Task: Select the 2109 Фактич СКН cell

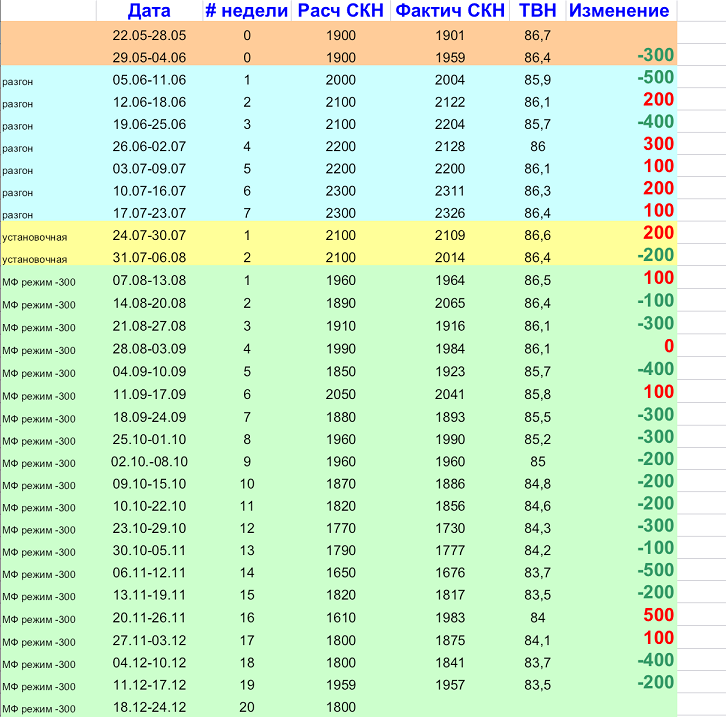Action: 450,236
